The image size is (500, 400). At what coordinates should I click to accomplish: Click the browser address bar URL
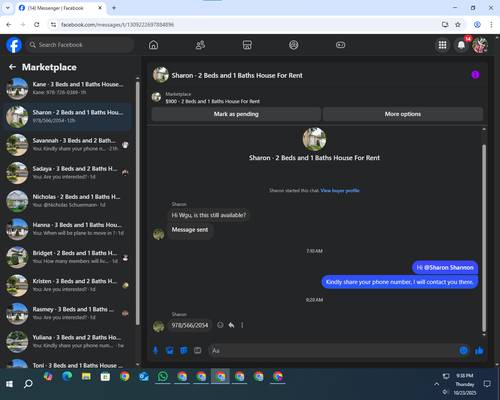point(117,25)
